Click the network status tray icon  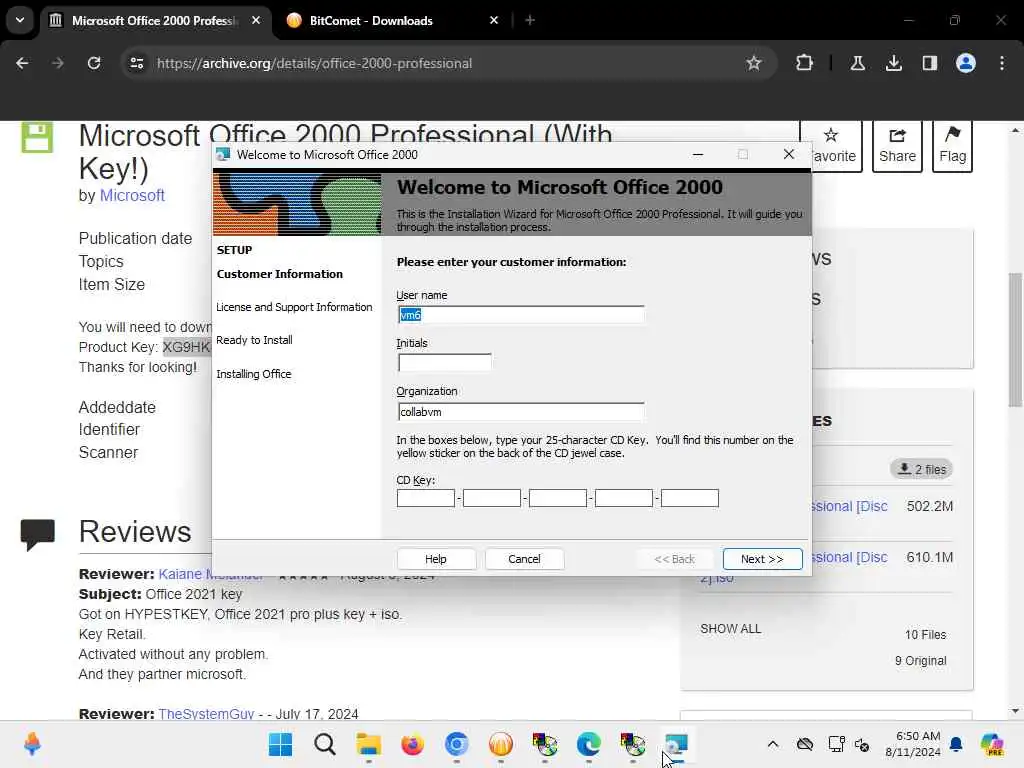(x=836, y=744)
